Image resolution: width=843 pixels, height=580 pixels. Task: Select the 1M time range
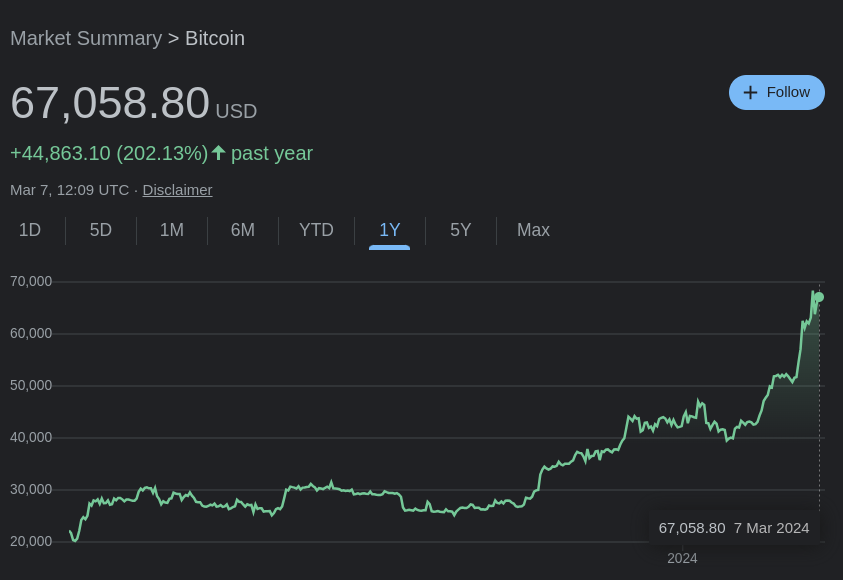click(172, 230)
